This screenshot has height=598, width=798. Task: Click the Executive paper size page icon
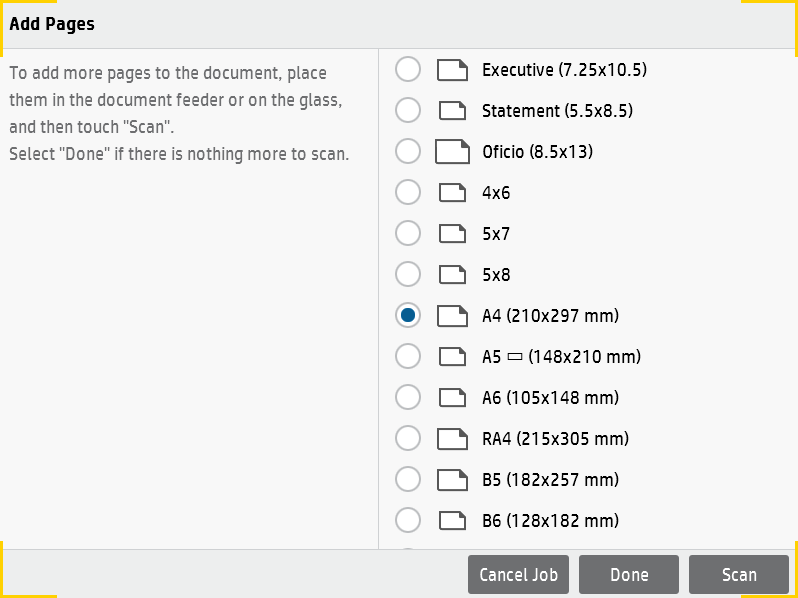452,70
